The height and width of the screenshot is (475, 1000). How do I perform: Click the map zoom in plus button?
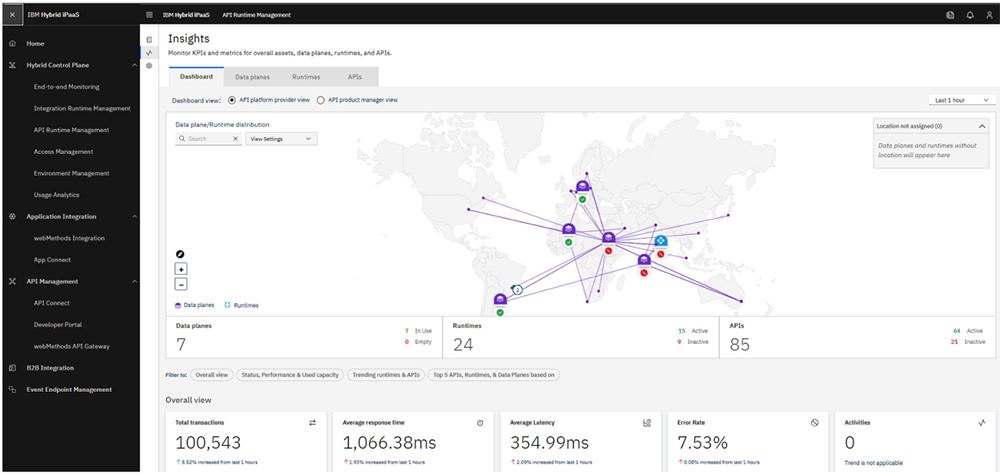click(x=181, y=269)
